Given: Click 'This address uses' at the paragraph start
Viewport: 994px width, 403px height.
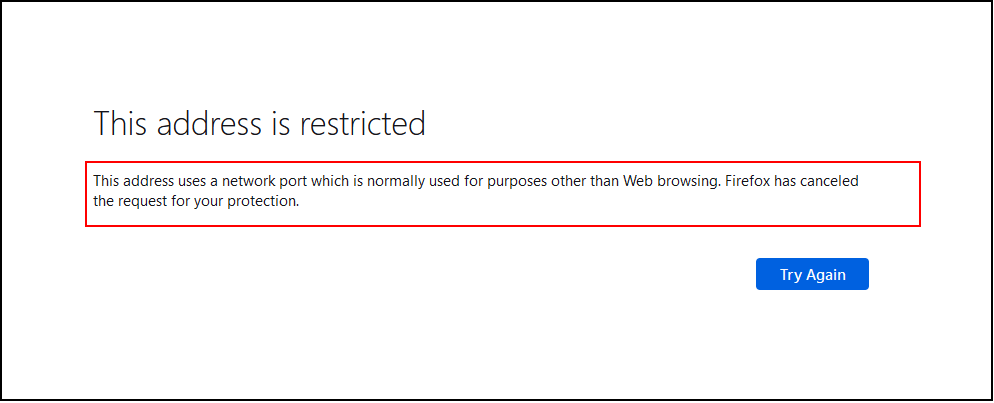Looking at the screenshot, I should pyautogui.click(x=147, y=182).
